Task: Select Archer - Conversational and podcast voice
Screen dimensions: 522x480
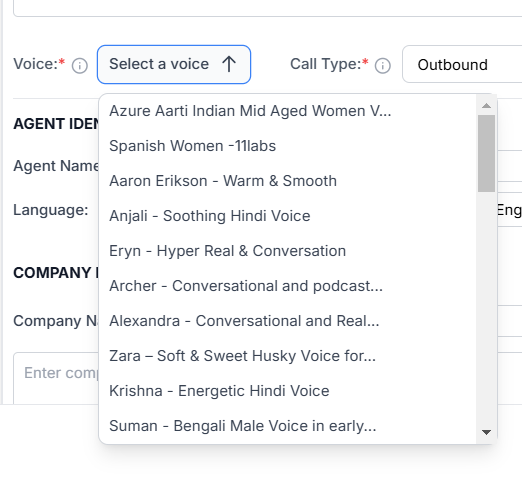Action: point(288,286)
